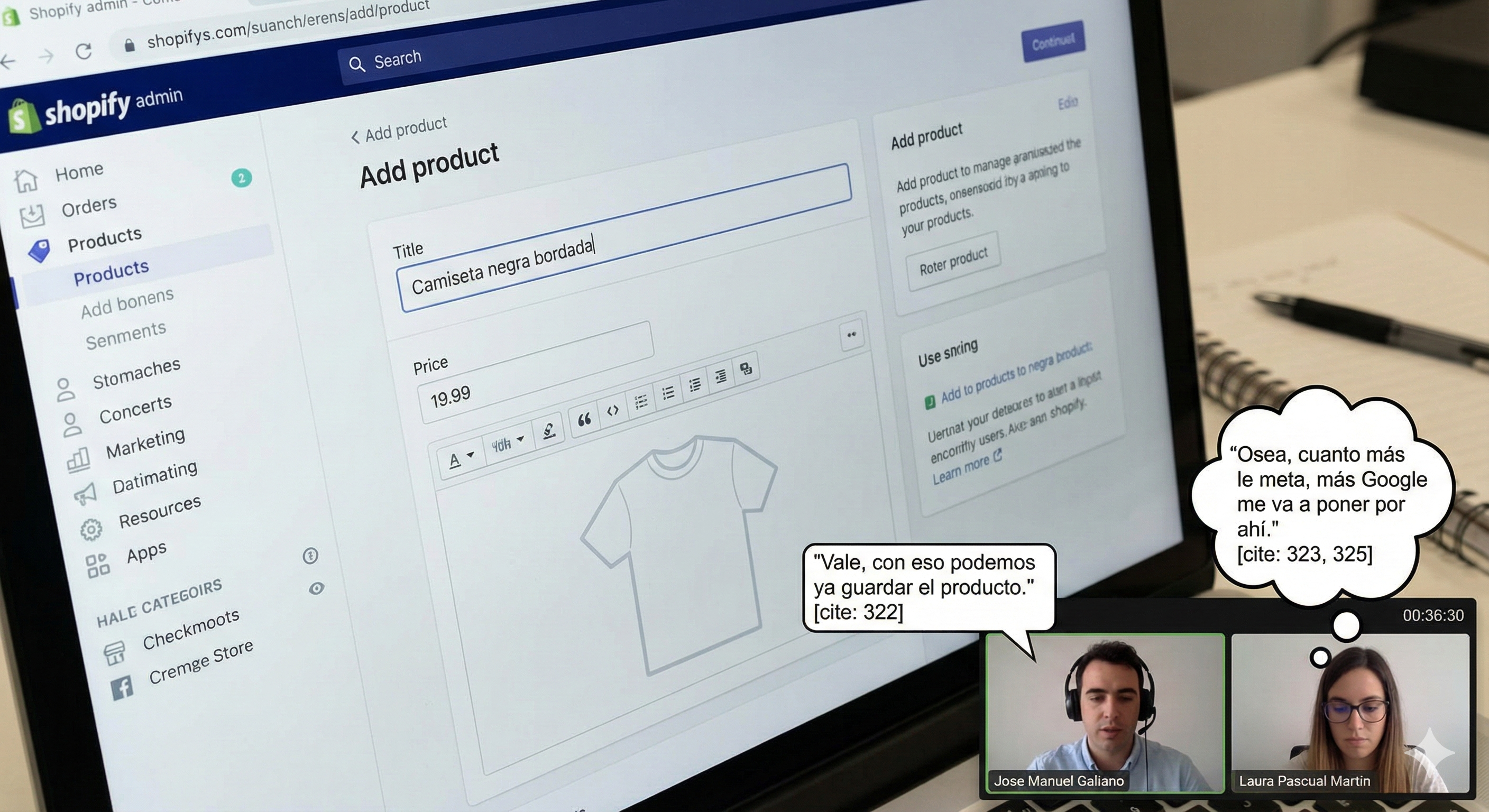Toggle the eye visibility icon in sidebar
The image size is (1489, 812).
[316, 588]
